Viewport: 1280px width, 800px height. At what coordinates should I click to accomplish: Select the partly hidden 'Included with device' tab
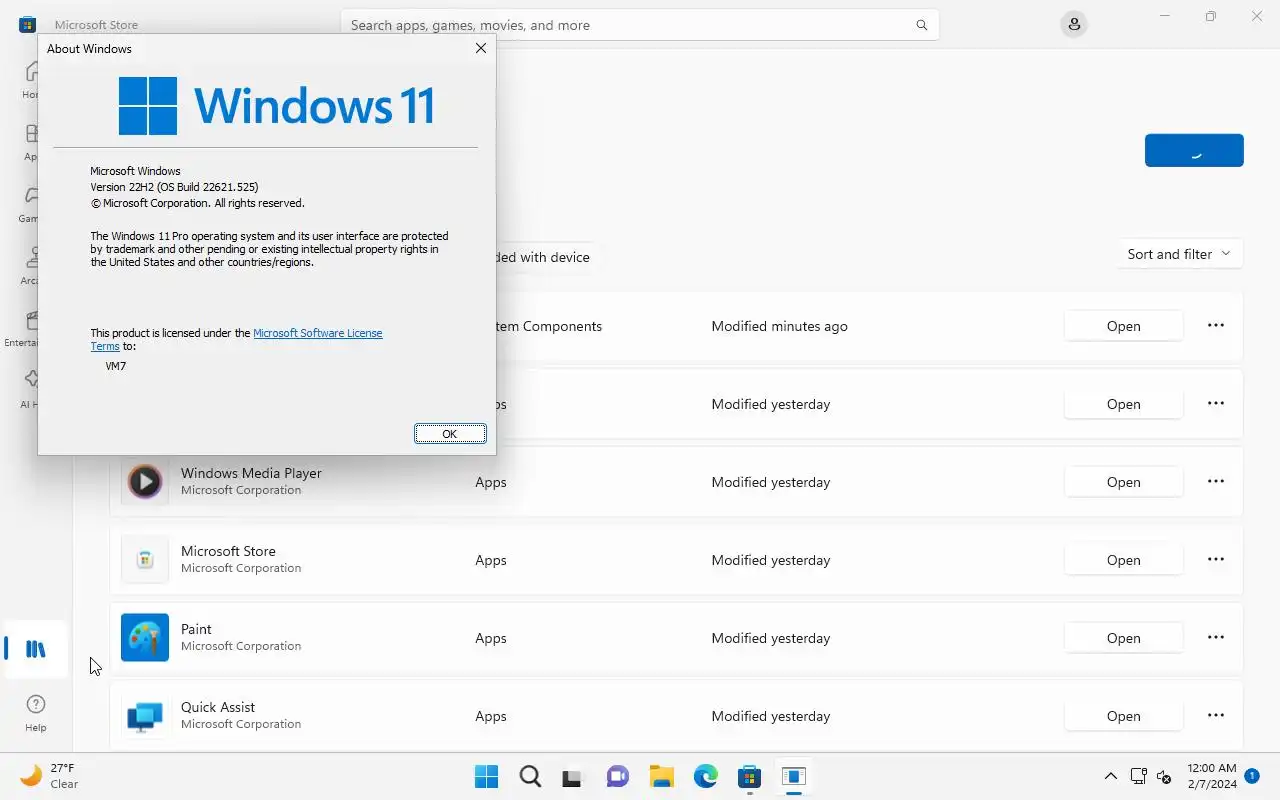(545, 257)
